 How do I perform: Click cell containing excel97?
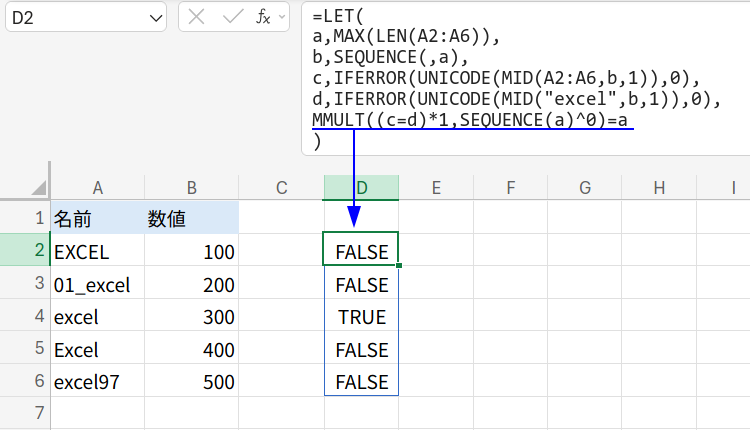tap(98, 380)
